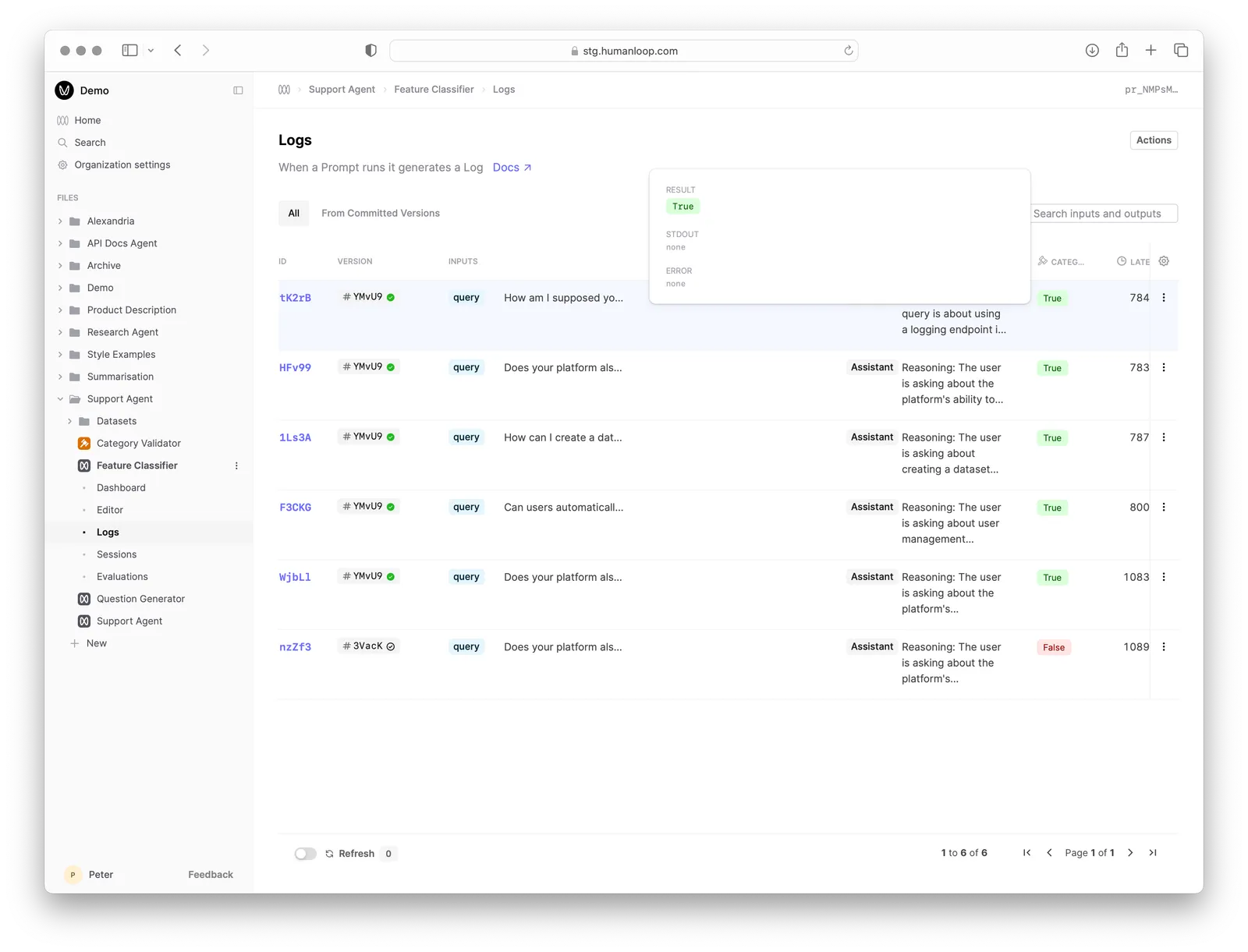Open the Evaluations page in sidebar
The image size is (1248, 952).
pos(122,577)
